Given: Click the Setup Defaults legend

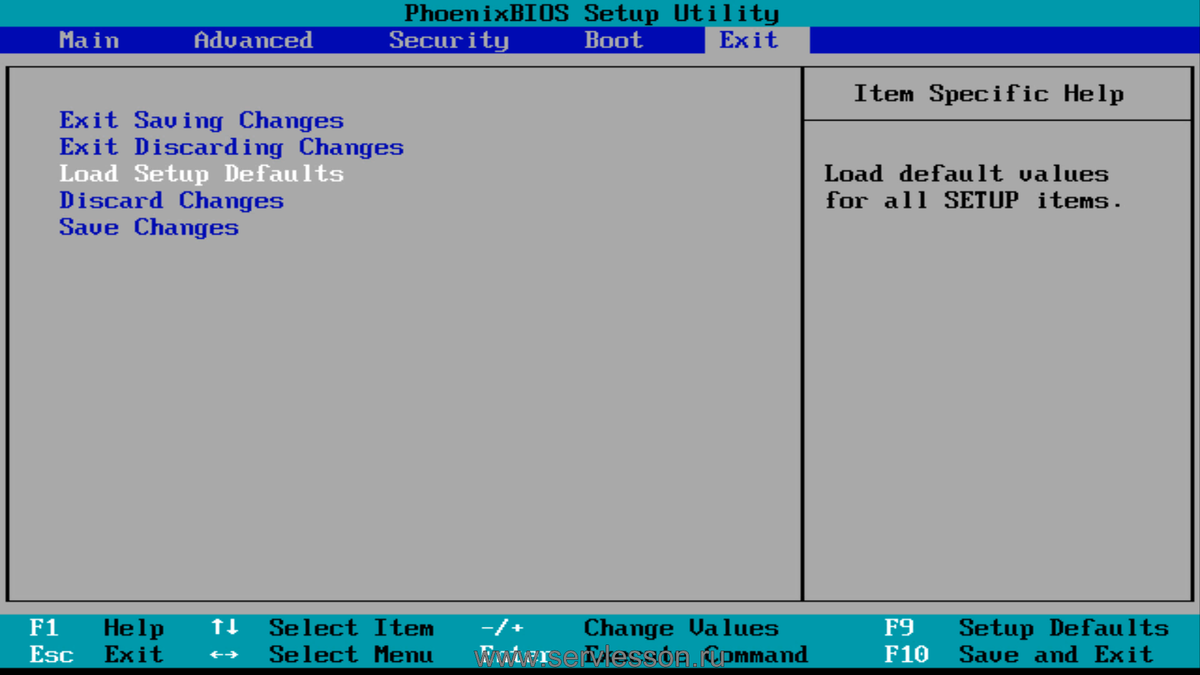Looking at the screenshot, I should coord(1064,628).
